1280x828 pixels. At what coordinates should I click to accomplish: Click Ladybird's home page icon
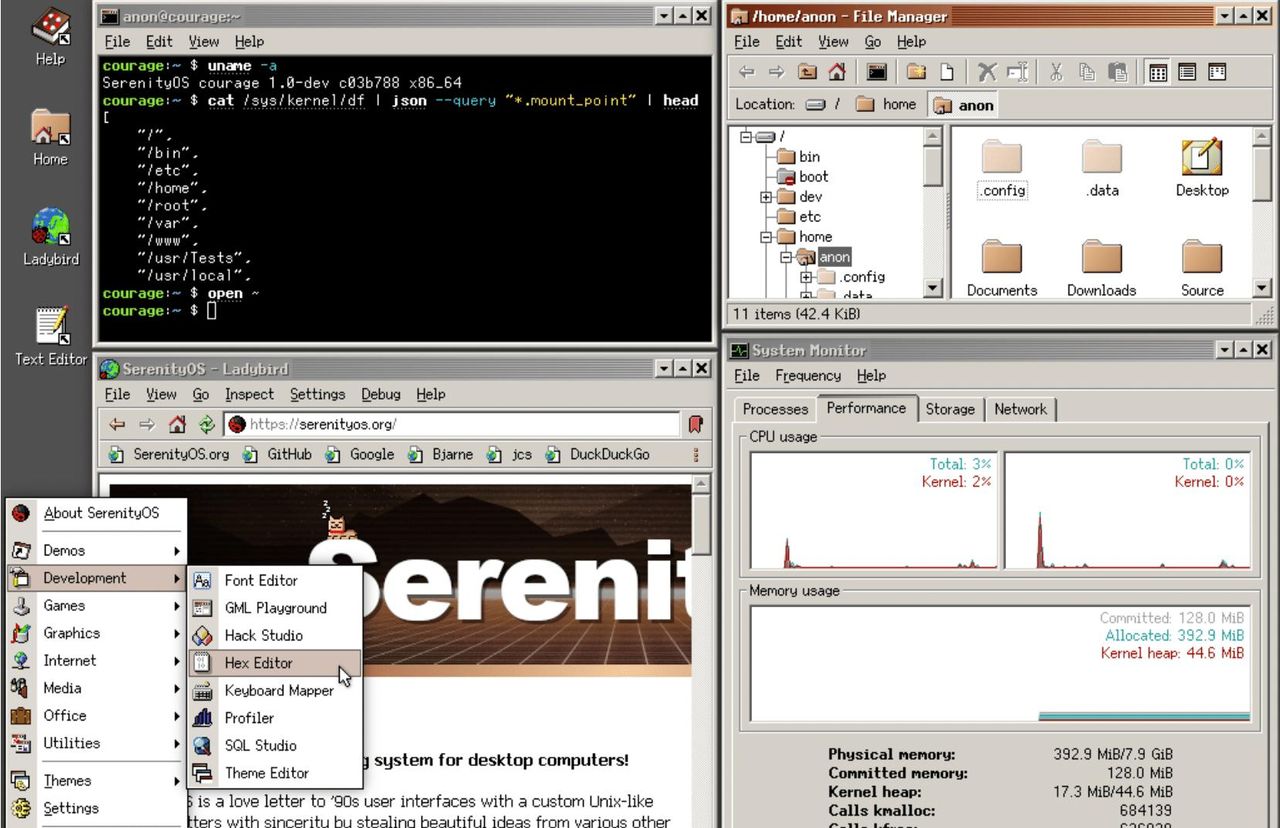(x=177, y=424)
